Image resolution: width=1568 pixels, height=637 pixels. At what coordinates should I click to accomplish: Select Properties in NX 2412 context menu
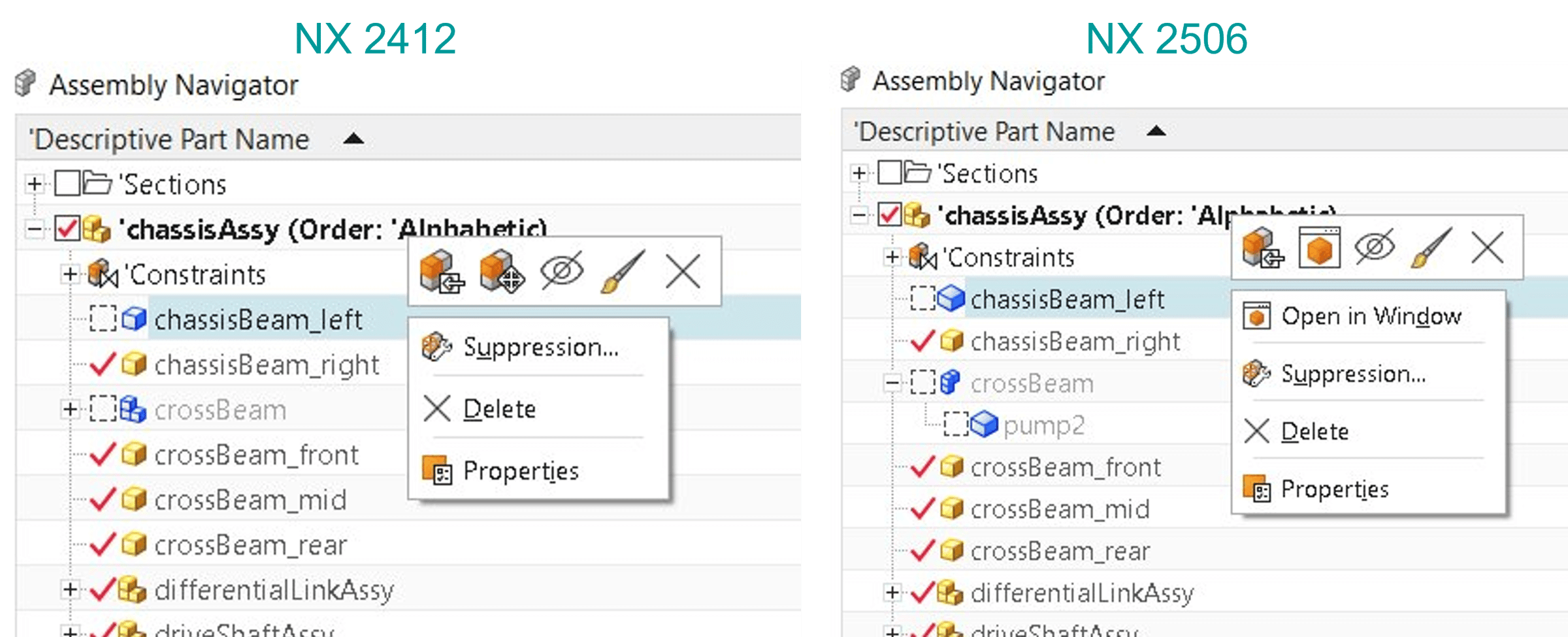[x=540, y=470]
